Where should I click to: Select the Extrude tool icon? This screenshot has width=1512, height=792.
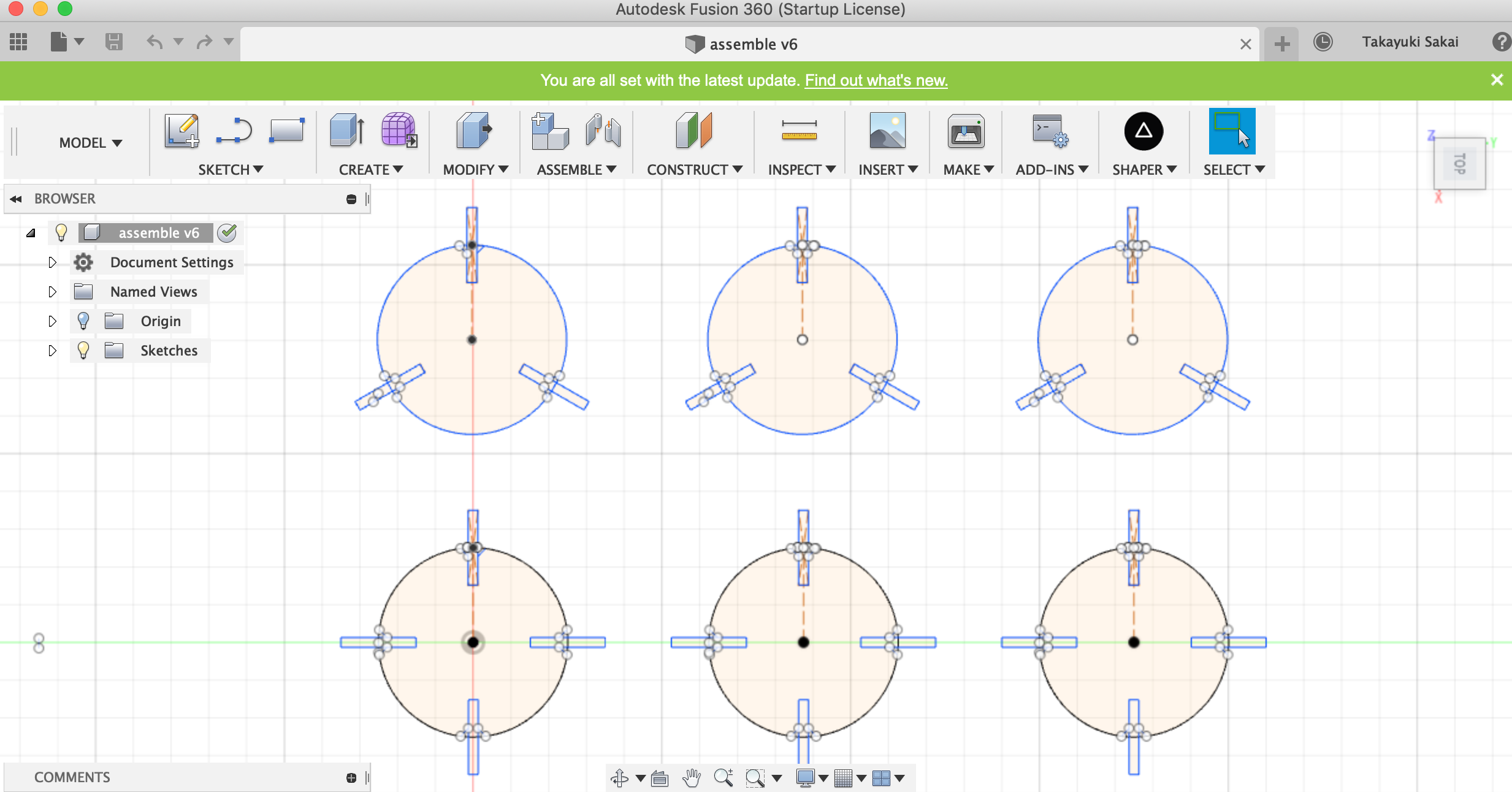(x=347, y=131)
